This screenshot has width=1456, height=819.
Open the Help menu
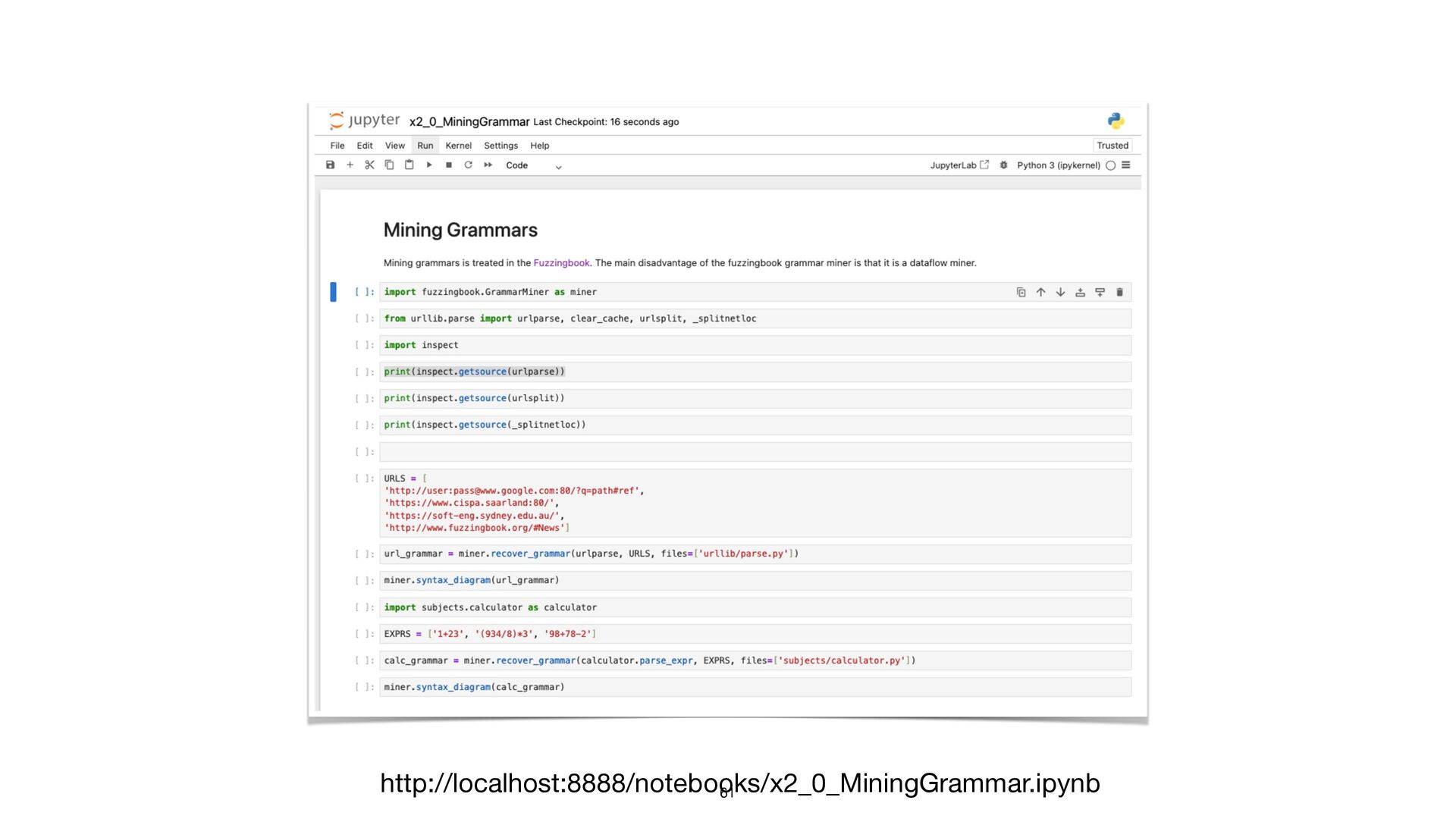540,146
